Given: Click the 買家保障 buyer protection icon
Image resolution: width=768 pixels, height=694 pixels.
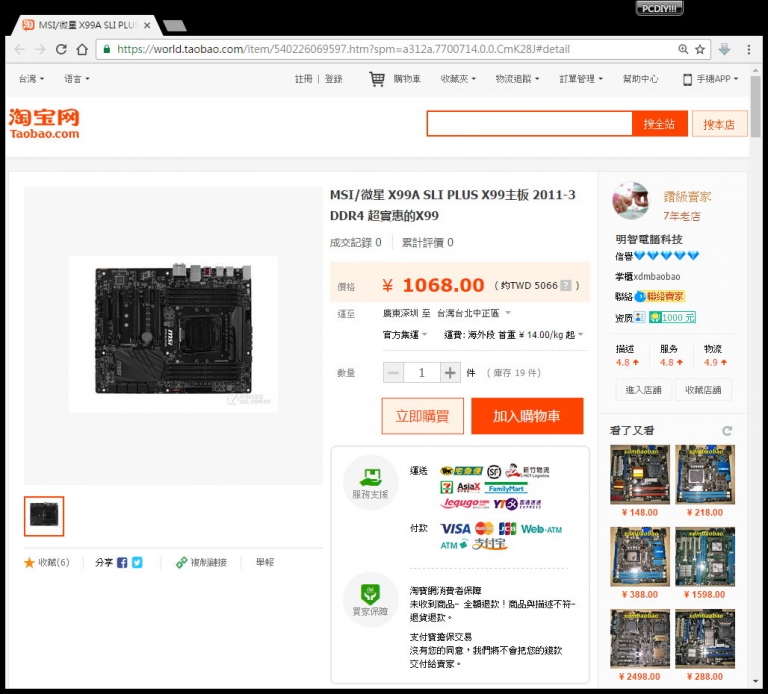Looking at the screenshot, I should pyautogui.click(x=370, y=599).
